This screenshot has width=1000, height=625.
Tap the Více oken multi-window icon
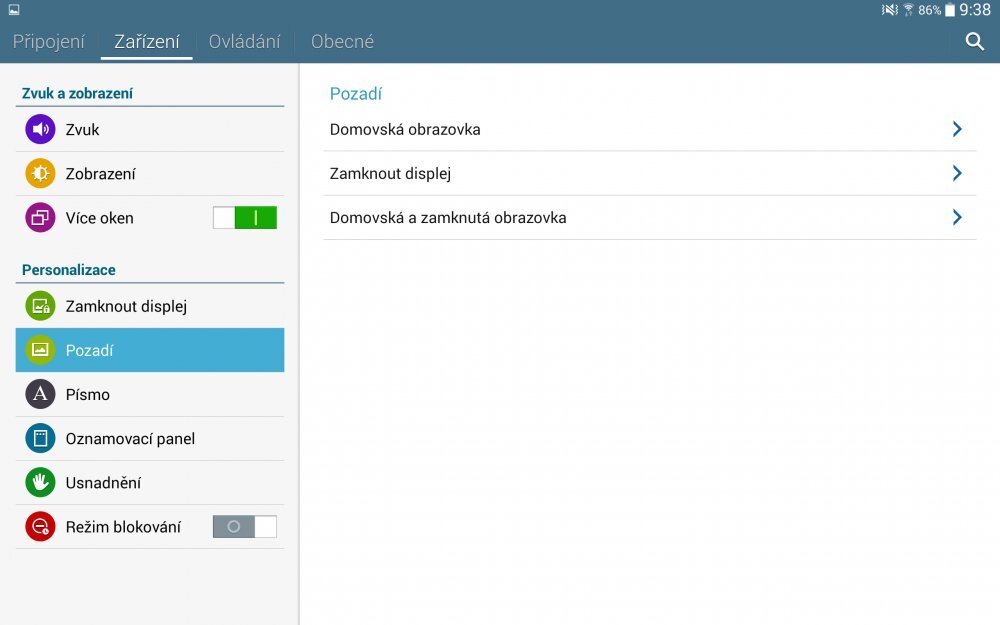click(40, 218)
